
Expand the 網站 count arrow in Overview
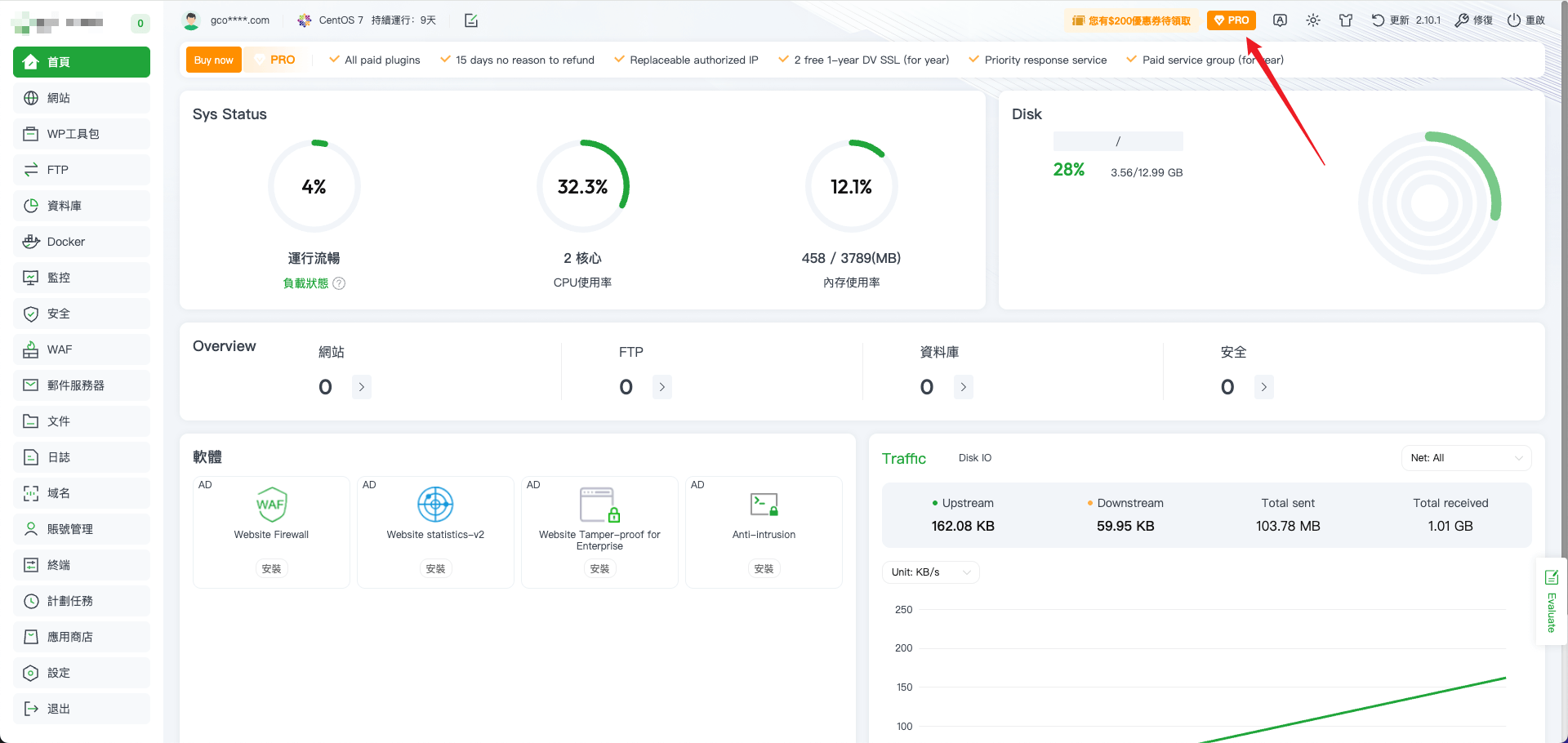coord(362,387)
